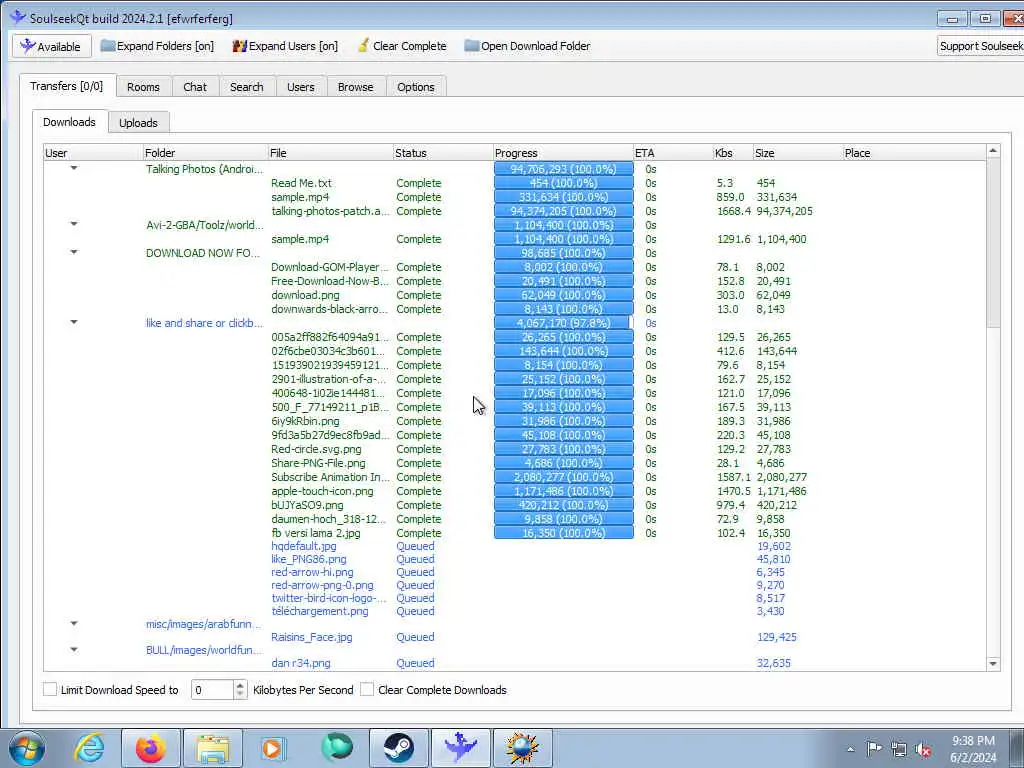
Task: Select the talking-photos-patch.a... file row
Action: point(515,211)
